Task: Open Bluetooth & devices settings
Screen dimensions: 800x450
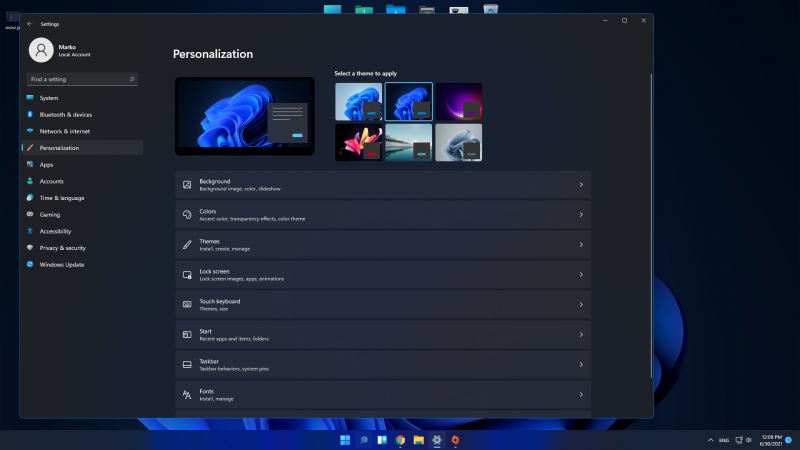Action: tap(82, 115)
